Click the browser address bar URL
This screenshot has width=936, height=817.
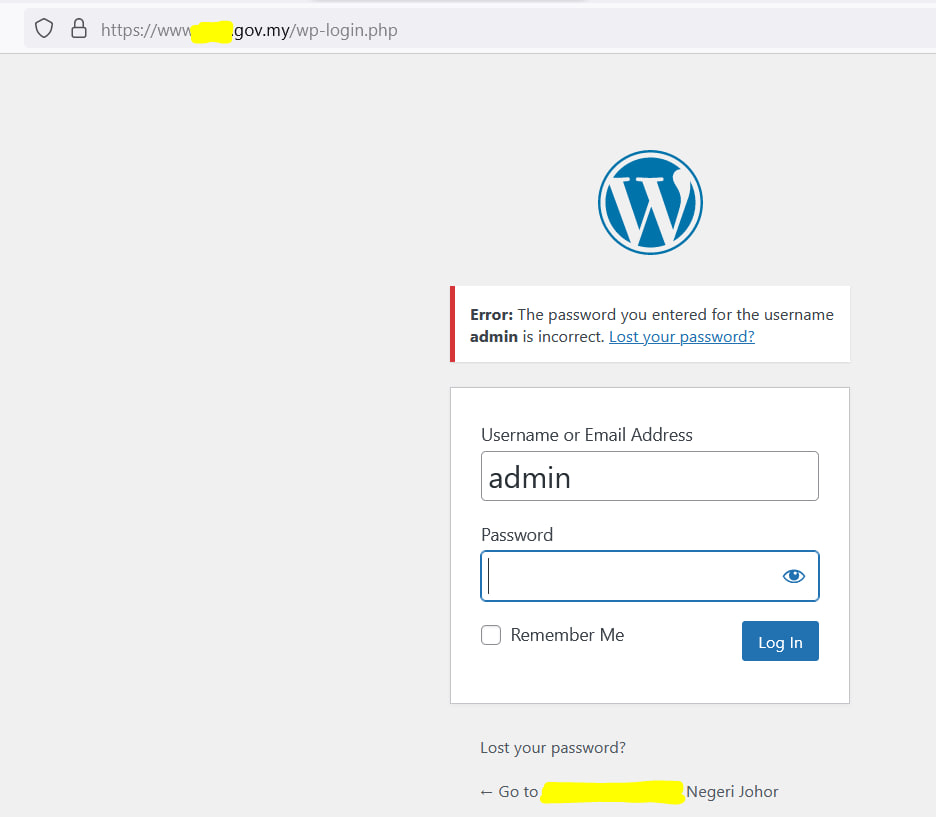point(250,30)
